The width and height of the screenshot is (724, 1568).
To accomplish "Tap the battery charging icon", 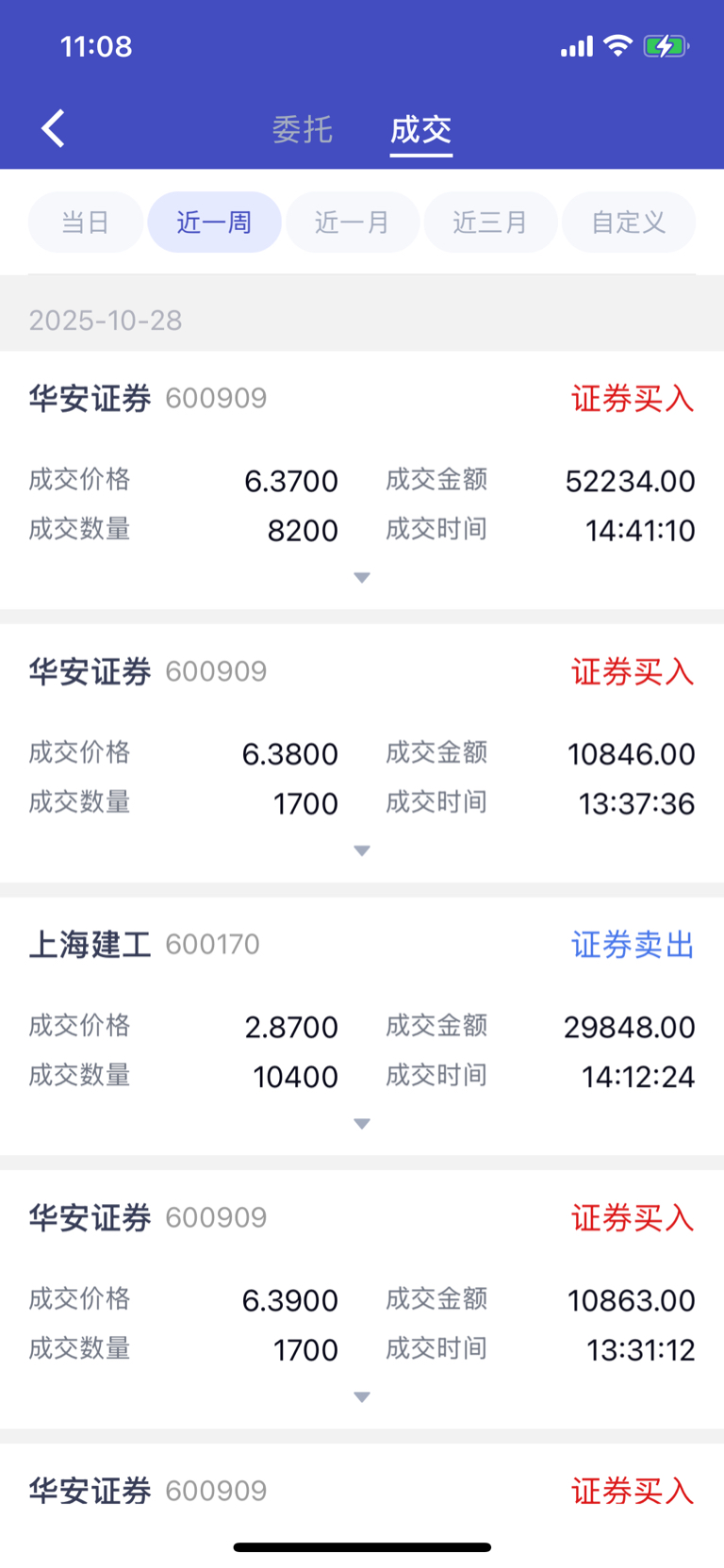I will [666, 45].
